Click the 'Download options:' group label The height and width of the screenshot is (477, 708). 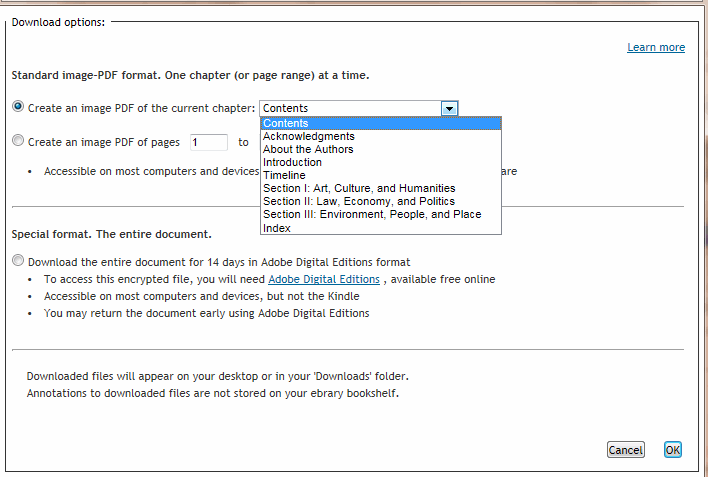[58, 21]
